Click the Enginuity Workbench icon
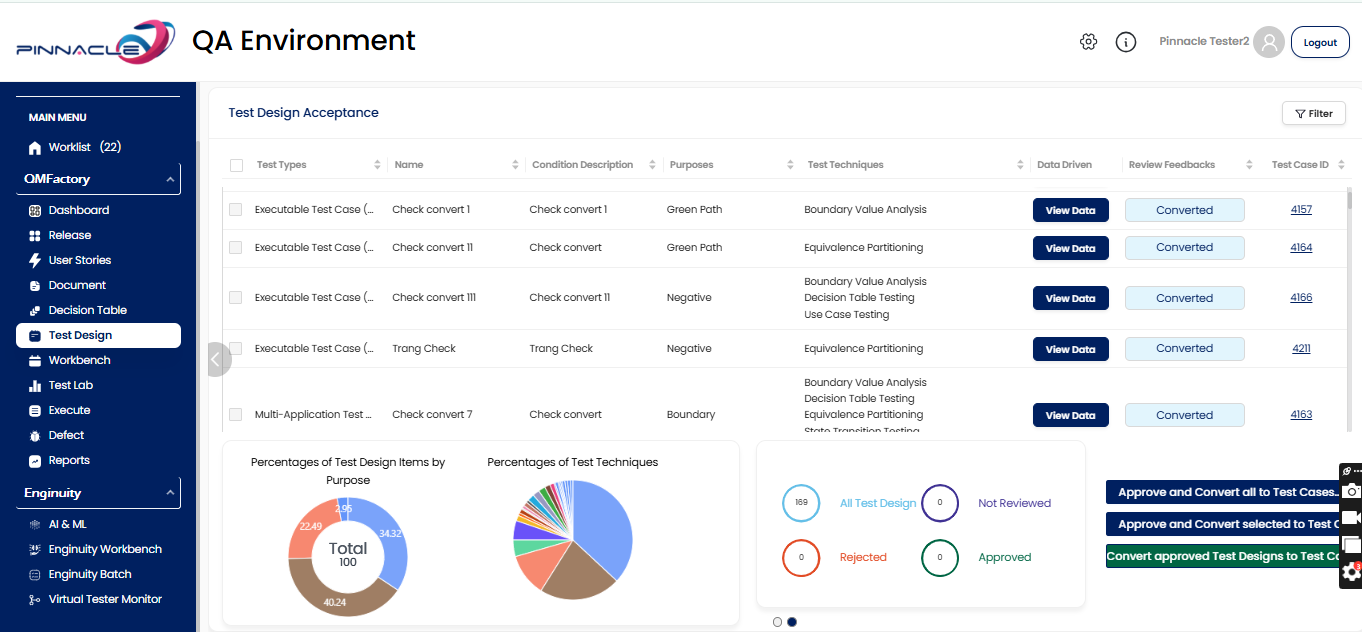The width and height of the screenshot is (1362, 632). pyautogui.click(x=35, y=550)
